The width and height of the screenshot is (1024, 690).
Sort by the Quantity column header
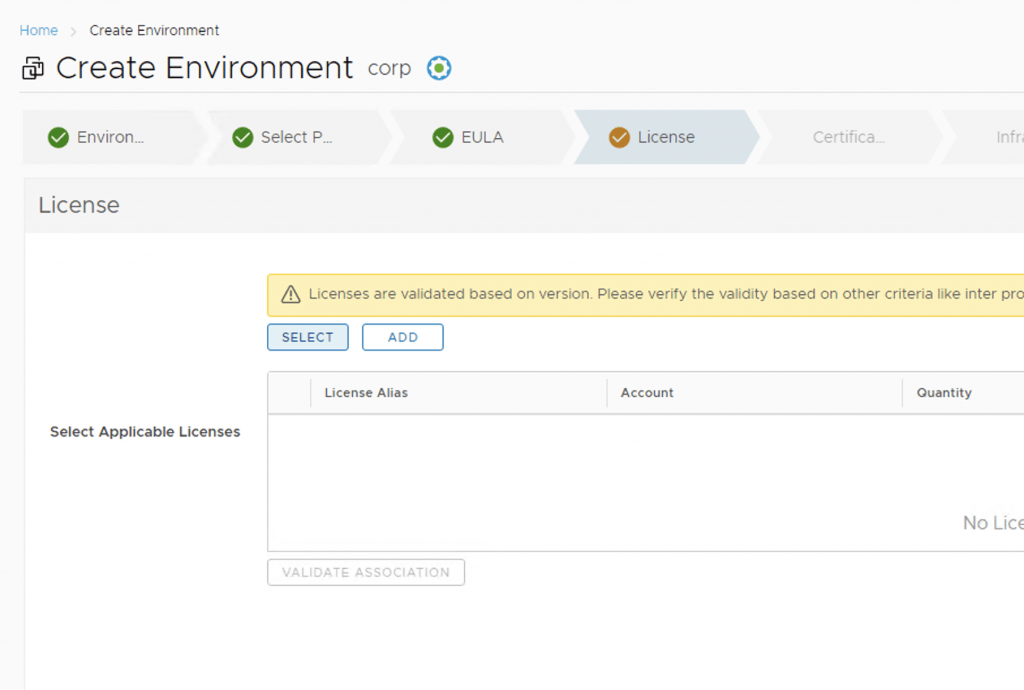pos(944,393)
